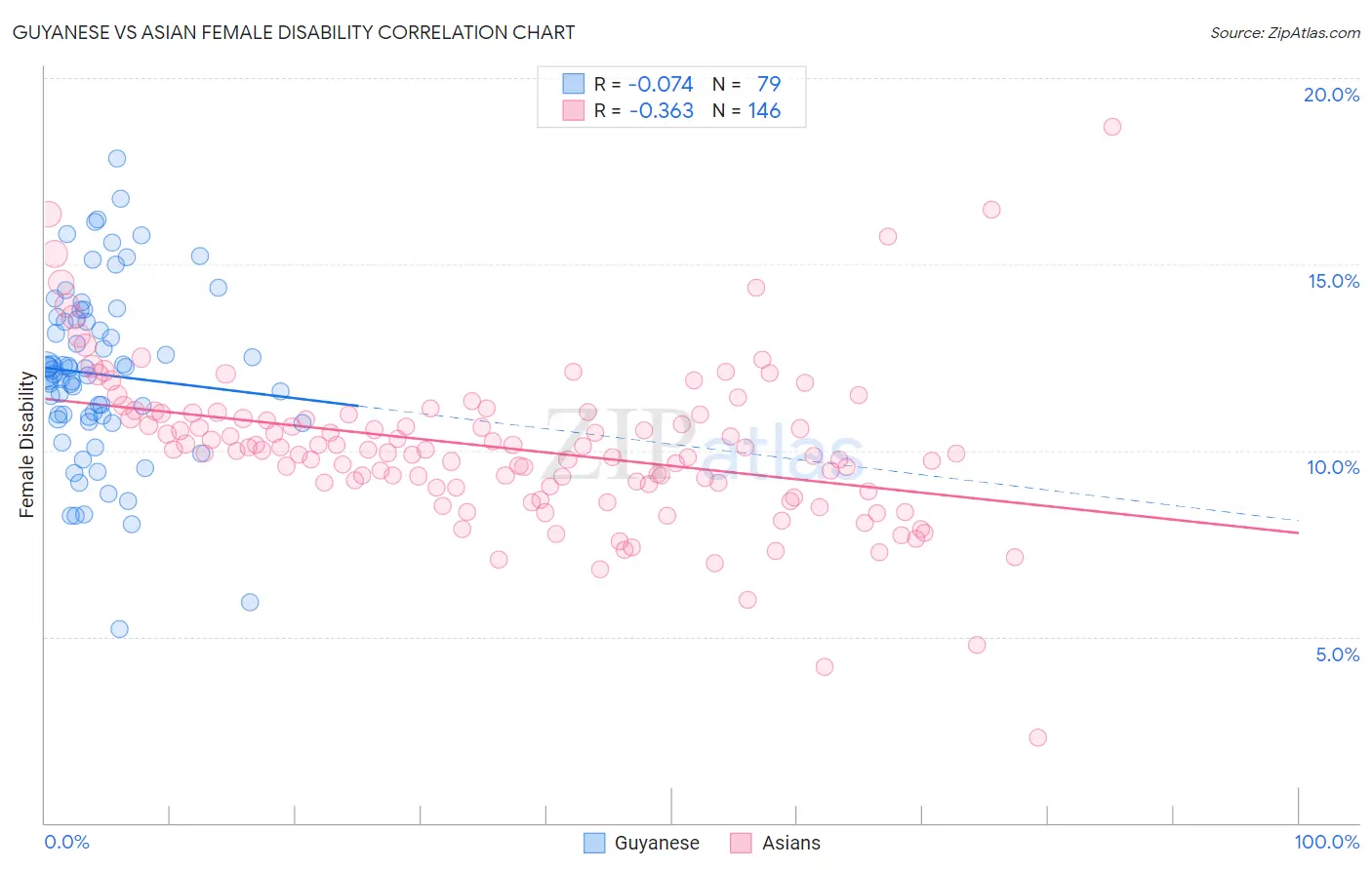Click the pink swatch beside R = -0.363
Viewport: 1372px width, 870px height.
573,111
